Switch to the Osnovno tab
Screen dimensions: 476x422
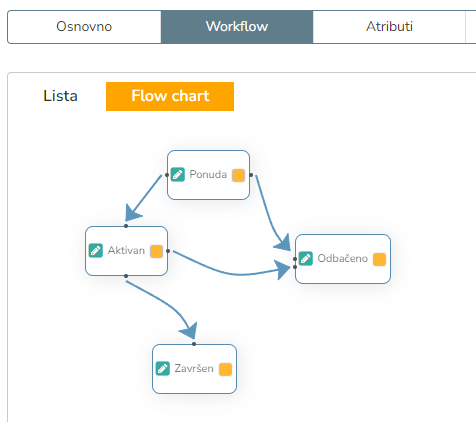(84, 27)
